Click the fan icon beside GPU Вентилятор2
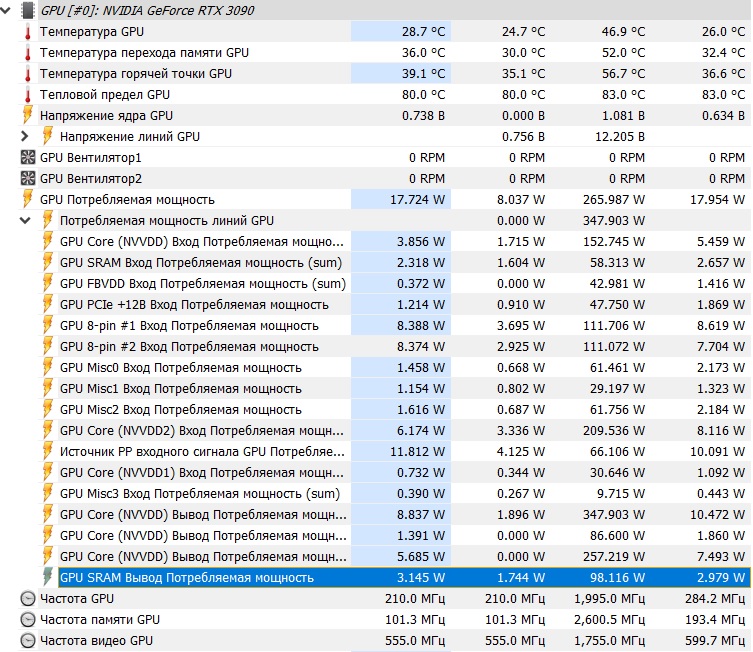This screenshot has width=753, height=652. coord(28,179)
